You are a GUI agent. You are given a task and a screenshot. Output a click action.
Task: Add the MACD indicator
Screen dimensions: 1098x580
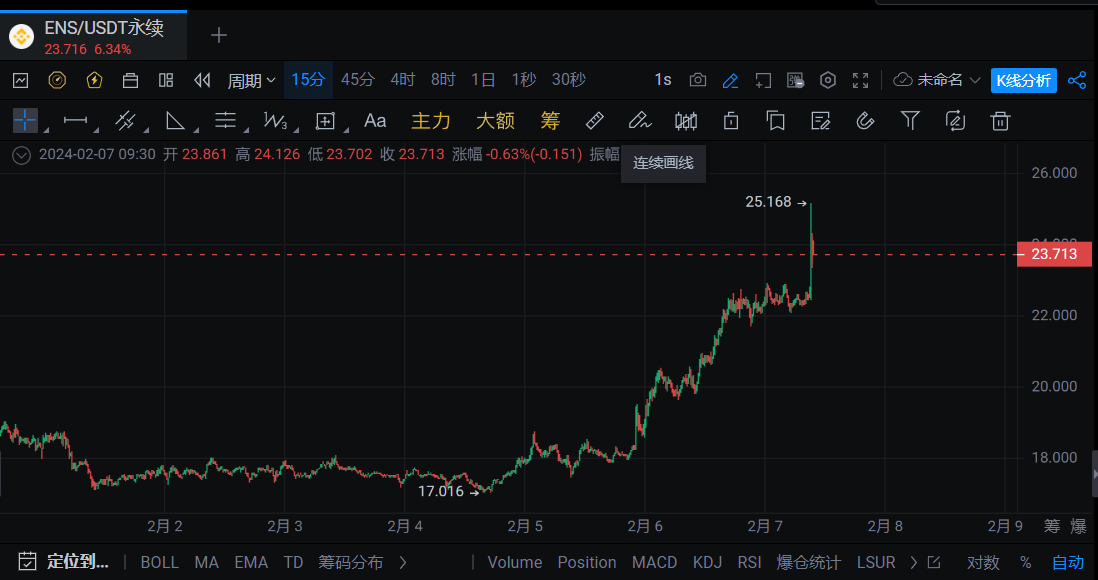click(654, 562)
